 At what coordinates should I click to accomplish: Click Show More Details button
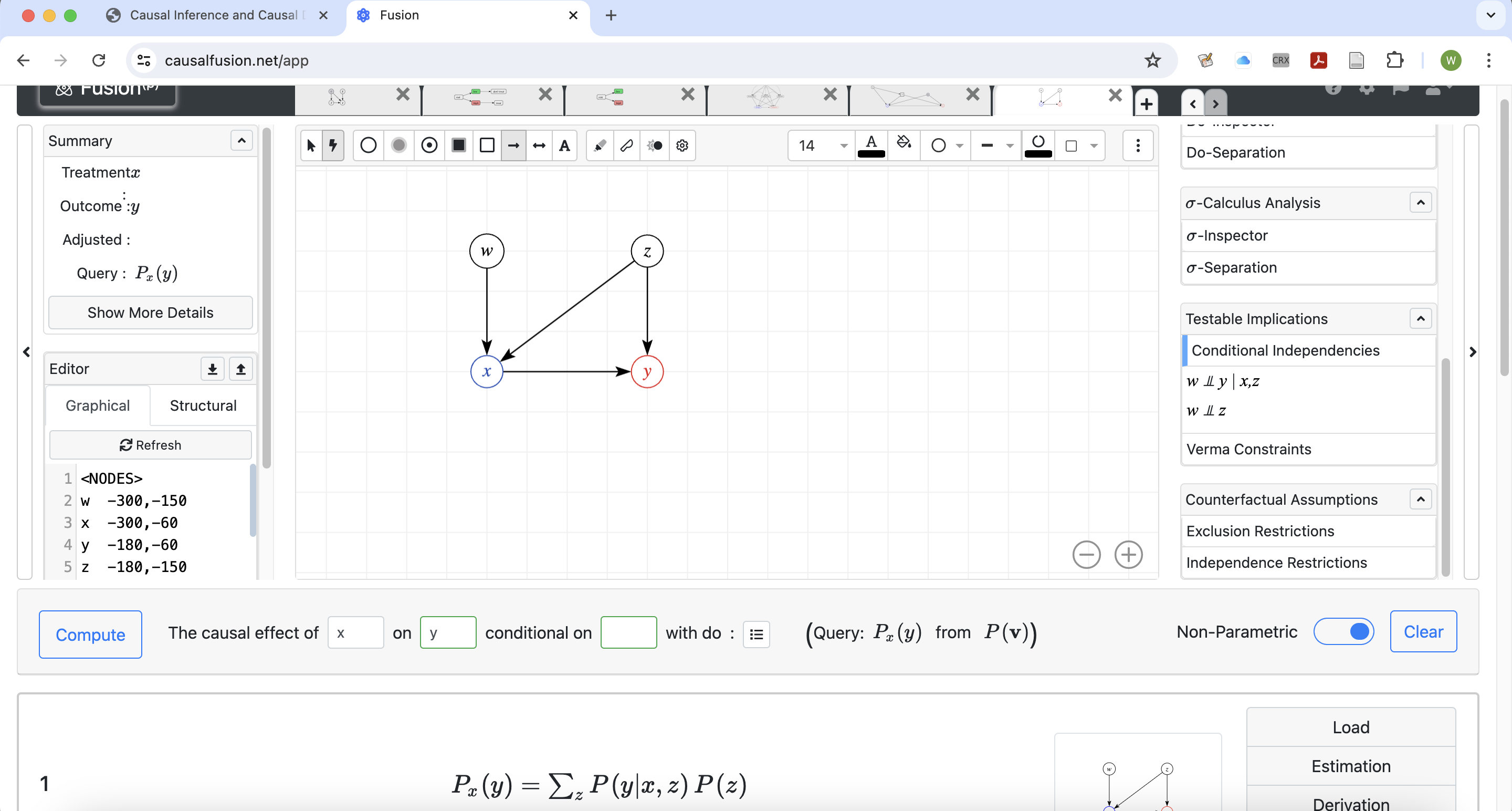coord(150,313)
